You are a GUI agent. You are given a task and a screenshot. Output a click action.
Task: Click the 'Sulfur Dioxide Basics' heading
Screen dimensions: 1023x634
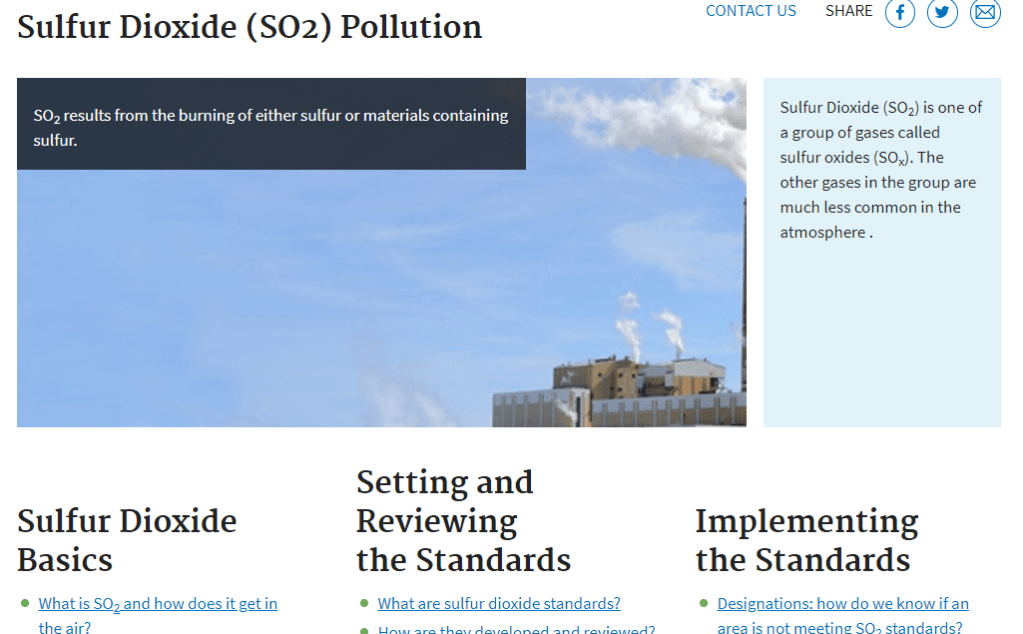(126, 540)
